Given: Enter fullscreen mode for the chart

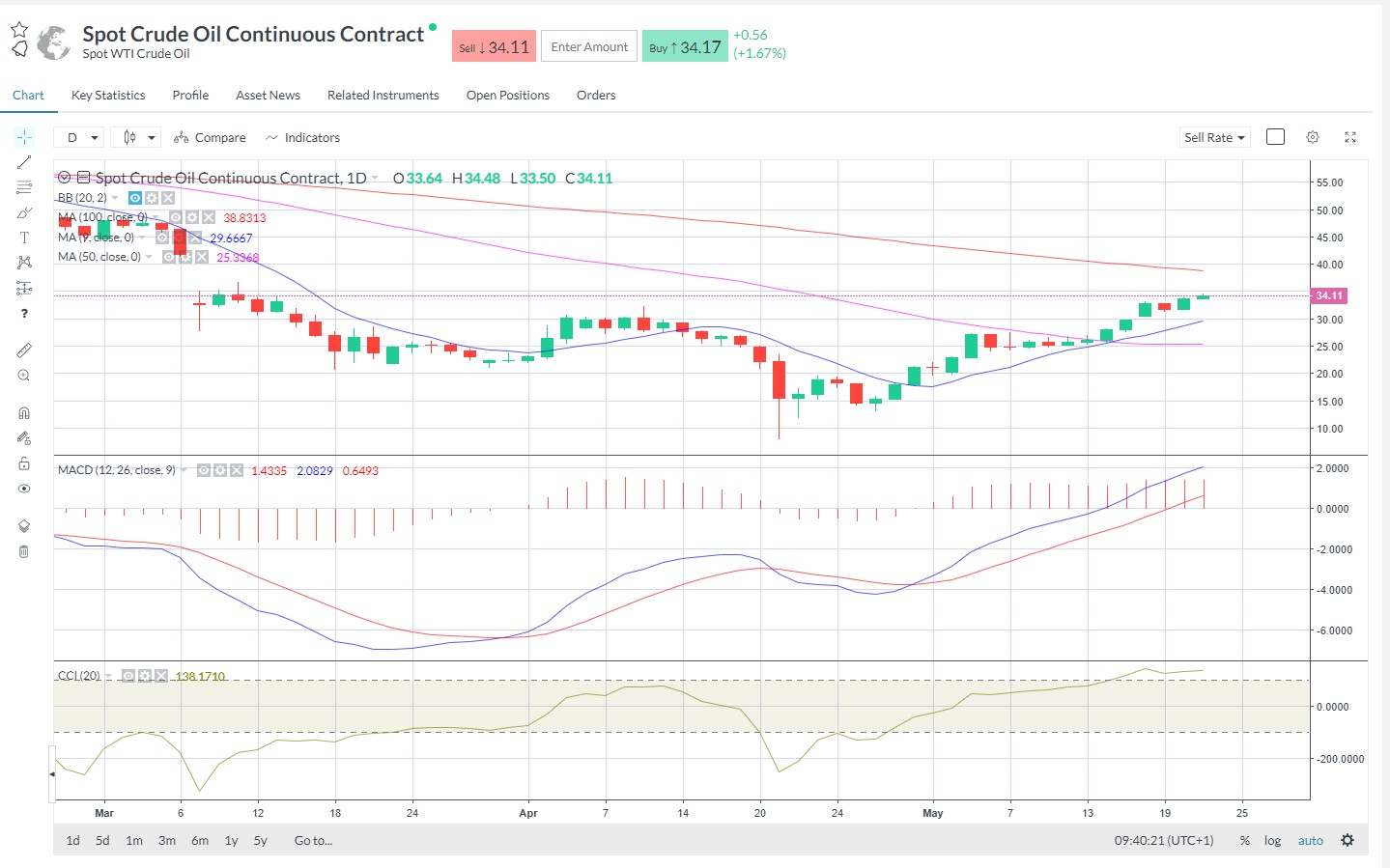Looking at the screenshot, I should pos(1350,137).
